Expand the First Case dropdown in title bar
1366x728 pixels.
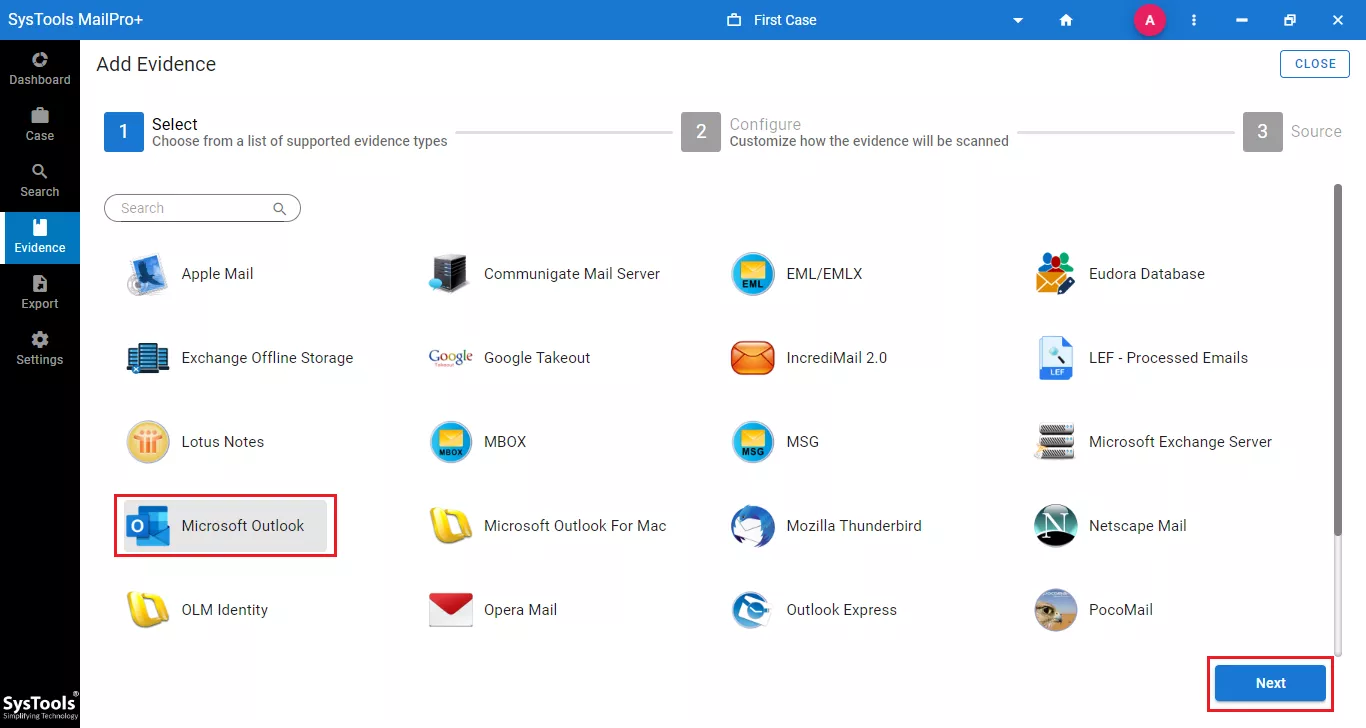pos(1017,20)
